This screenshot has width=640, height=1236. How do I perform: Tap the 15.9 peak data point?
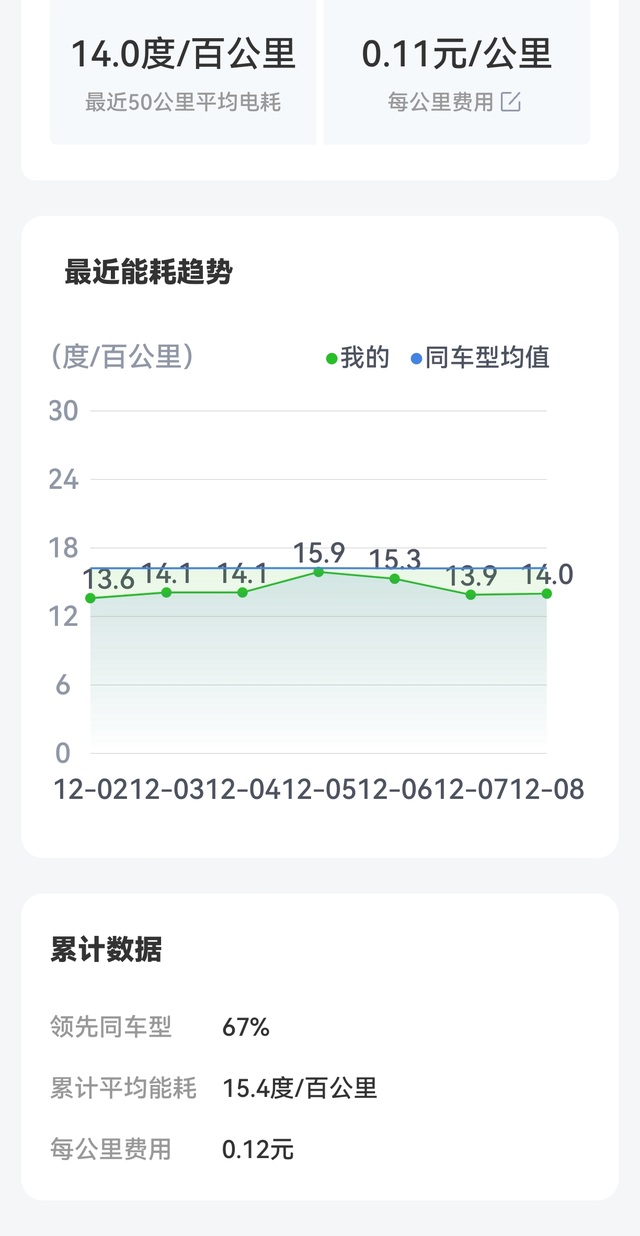319,572
